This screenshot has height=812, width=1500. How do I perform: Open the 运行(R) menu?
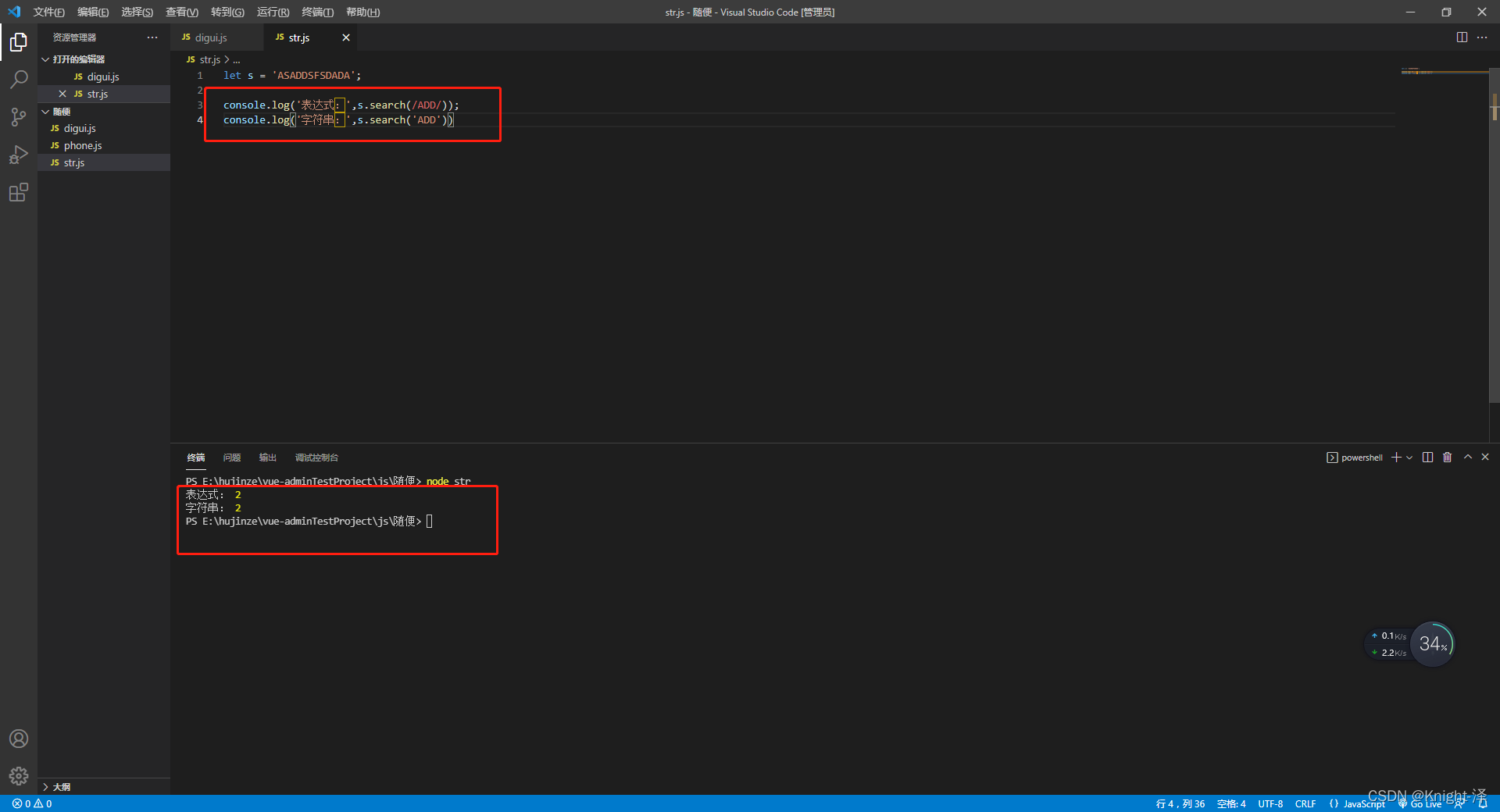tap(273, 12)
